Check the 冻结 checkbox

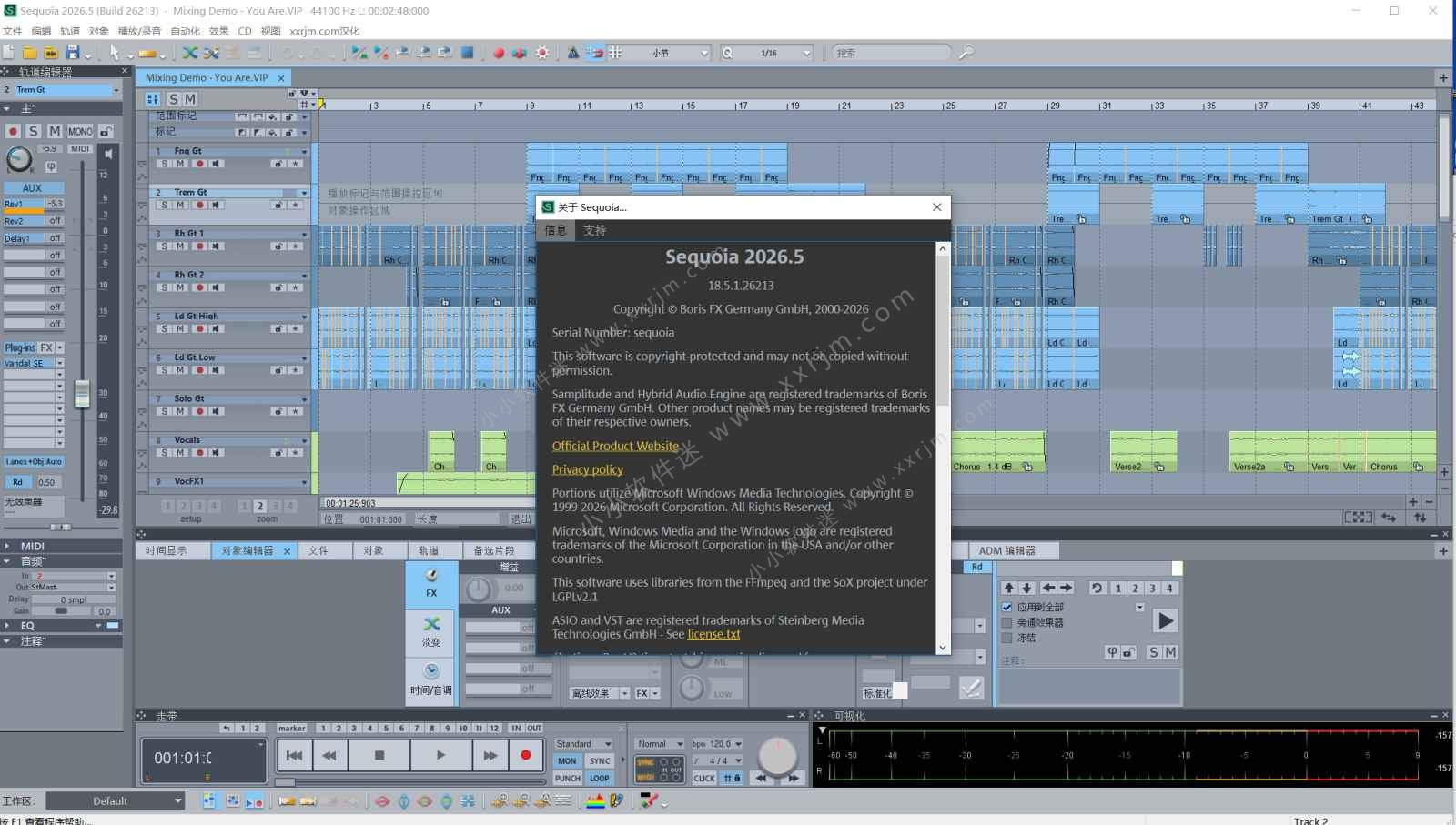click(1007, 639)
